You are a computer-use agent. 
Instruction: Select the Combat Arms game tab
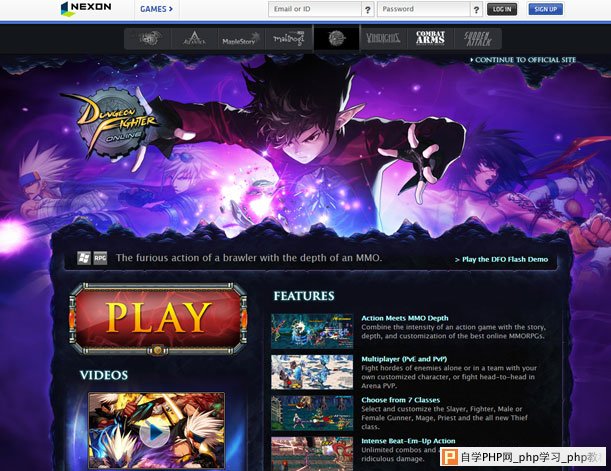(x=430, y=38)
